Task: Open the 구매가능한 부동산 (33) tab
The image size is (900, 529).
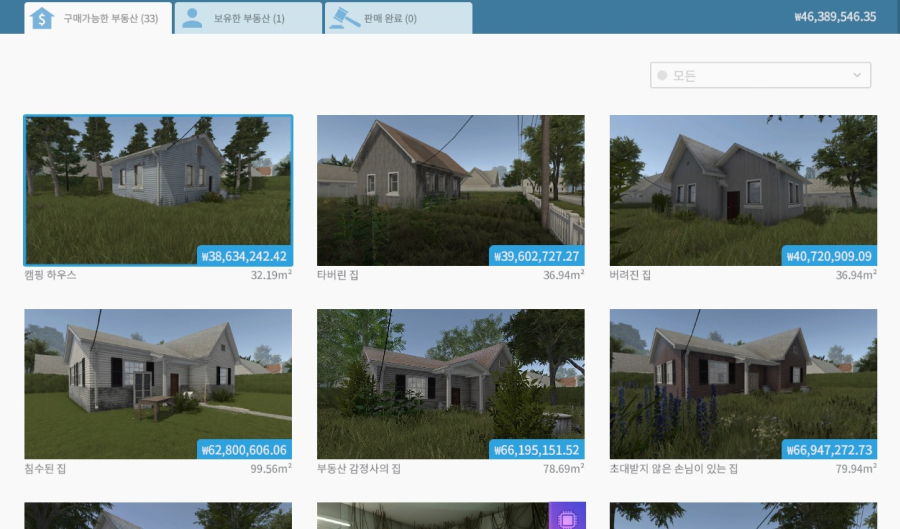Action: [98, 18]
